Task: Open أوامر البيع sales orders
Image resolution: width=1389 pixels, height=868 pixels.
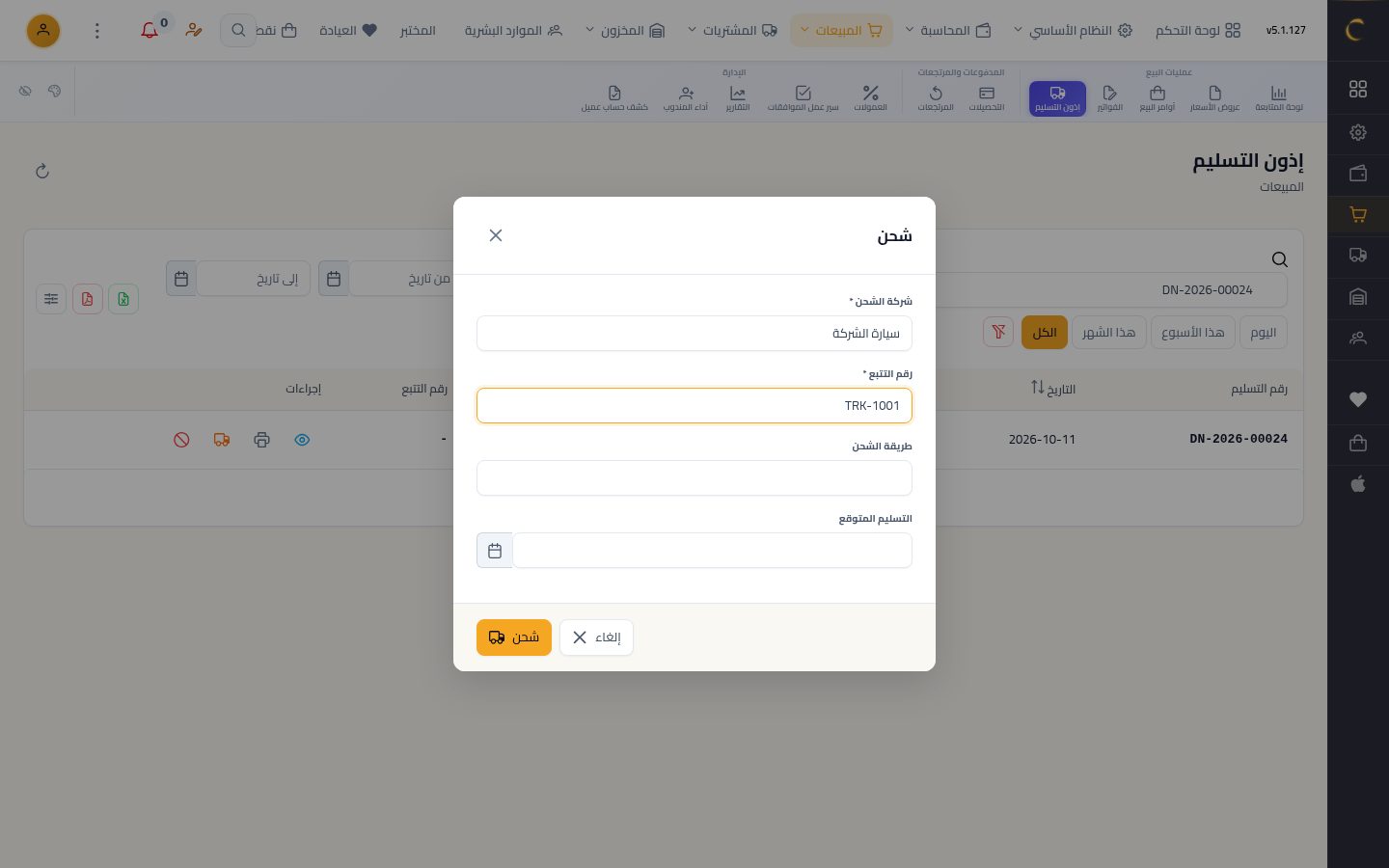Action: 1157,98
